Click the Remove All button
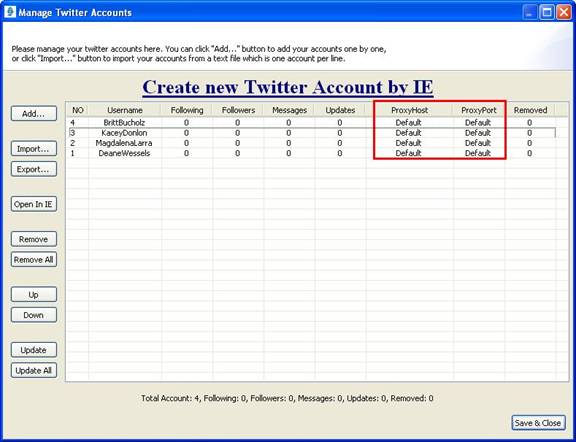Image resolution: width=576 pixels, height=442 pixels. [x=34, y=260]
